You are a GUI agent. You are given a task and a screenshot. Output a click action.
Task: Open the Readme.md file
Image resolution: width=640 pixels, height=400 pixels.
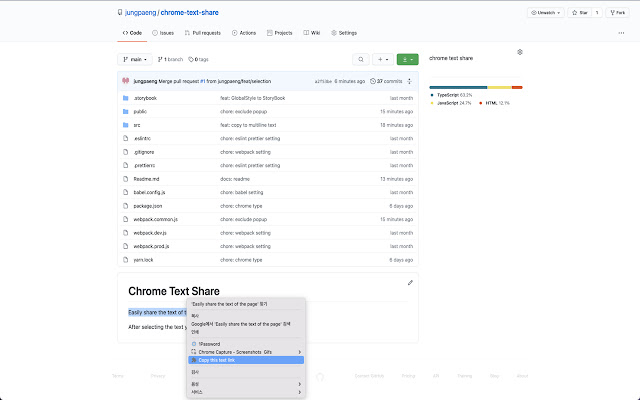pyautogui.click(x=146, y=179)
